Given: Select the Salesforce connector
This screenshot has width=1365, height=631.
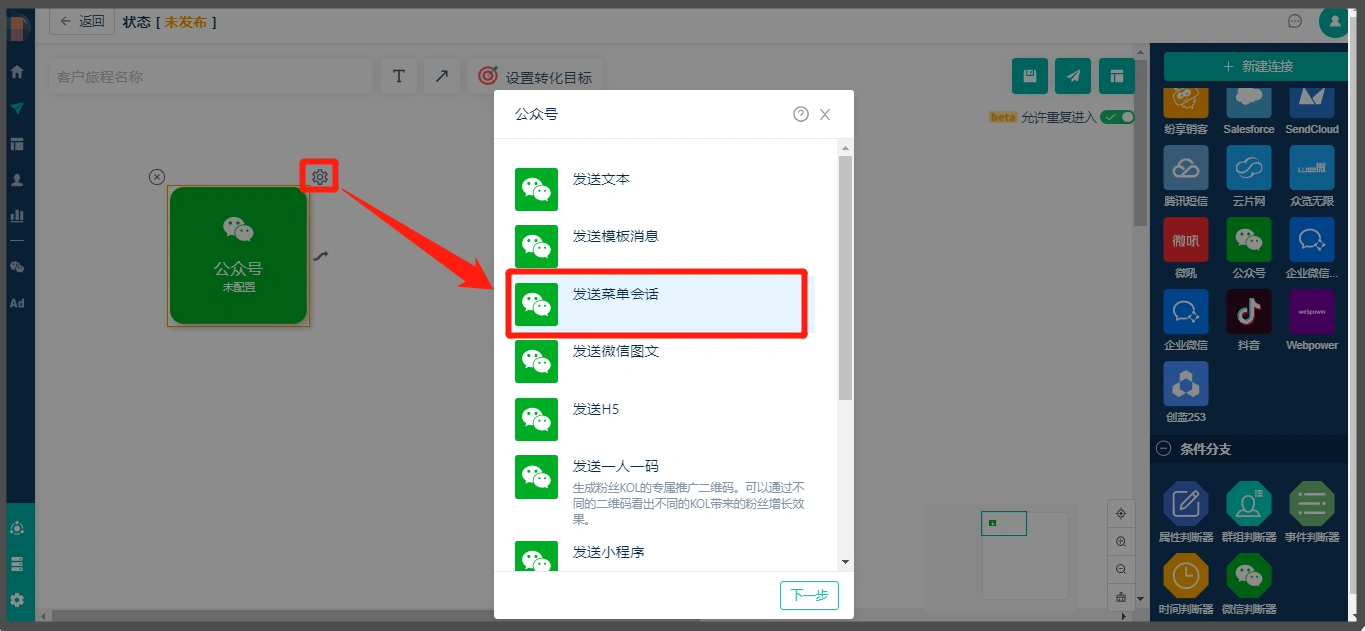Looking at the screenshot, I should click(1249, 110).
